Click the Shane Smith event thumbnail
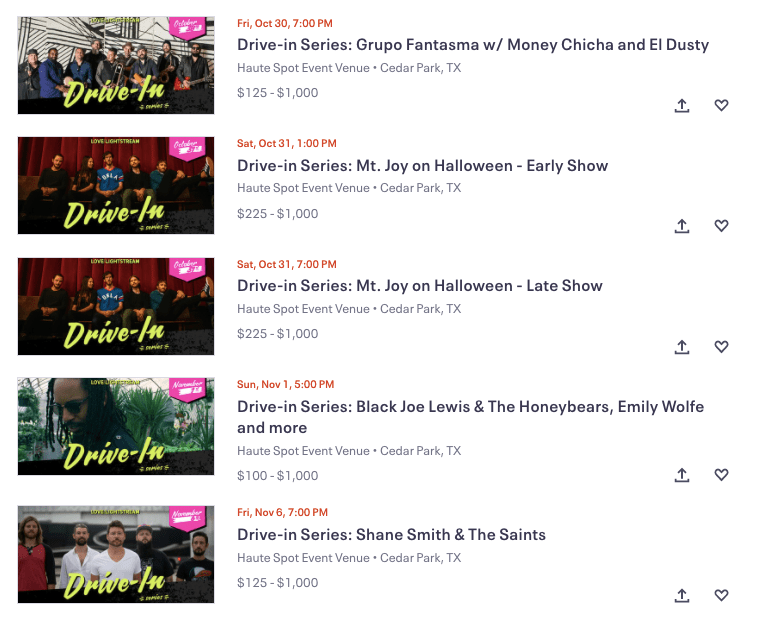 pos(116,554)
